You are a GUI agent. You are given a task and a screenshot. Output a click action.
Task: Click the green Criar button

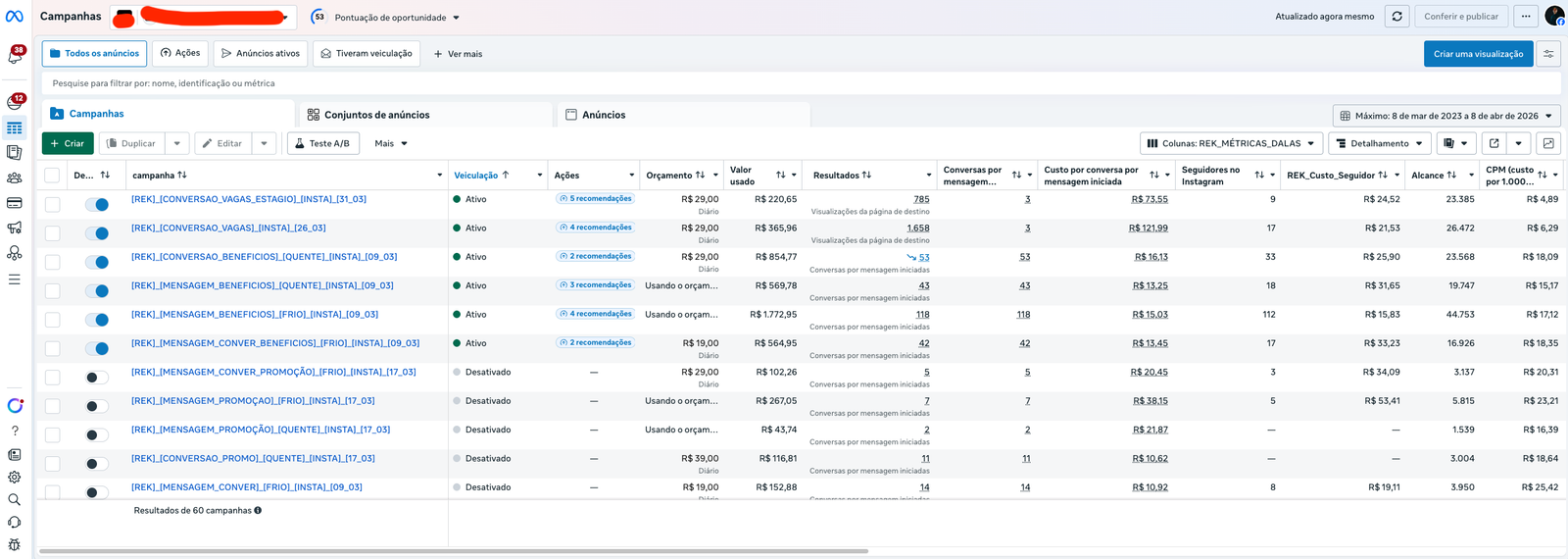(x=68, y=143)
